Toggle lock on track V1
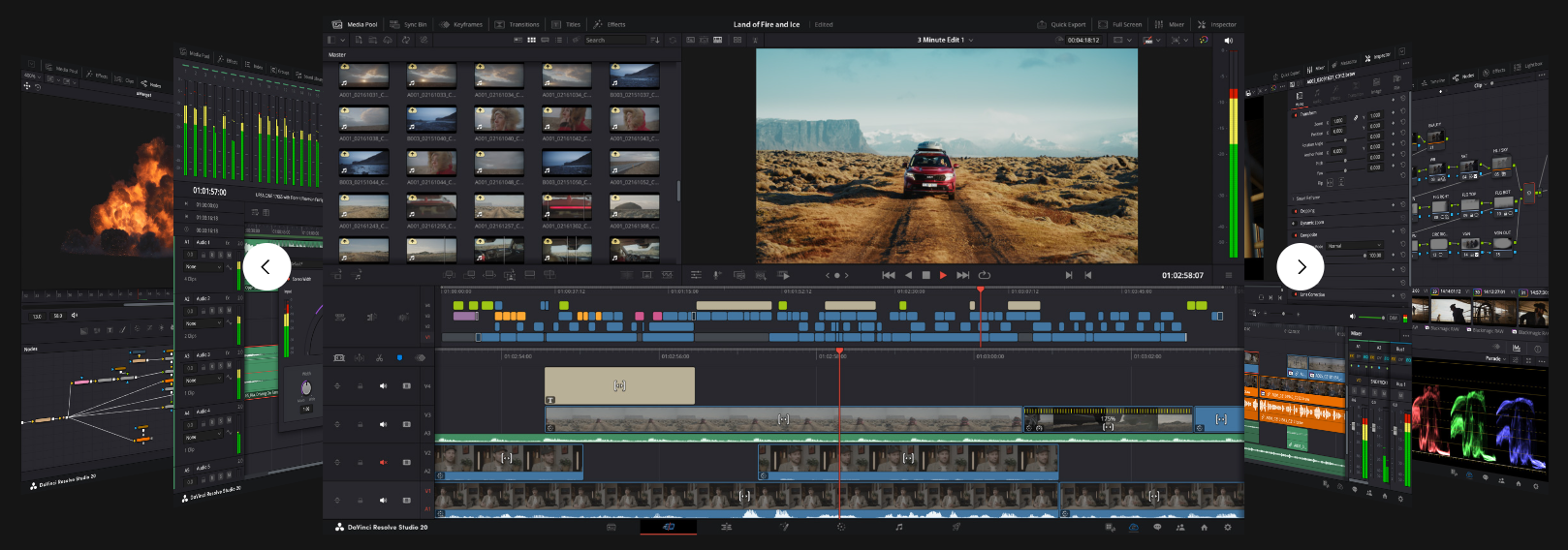The height and width of the screenshot is (550, 1568). [x=360, y=500]
